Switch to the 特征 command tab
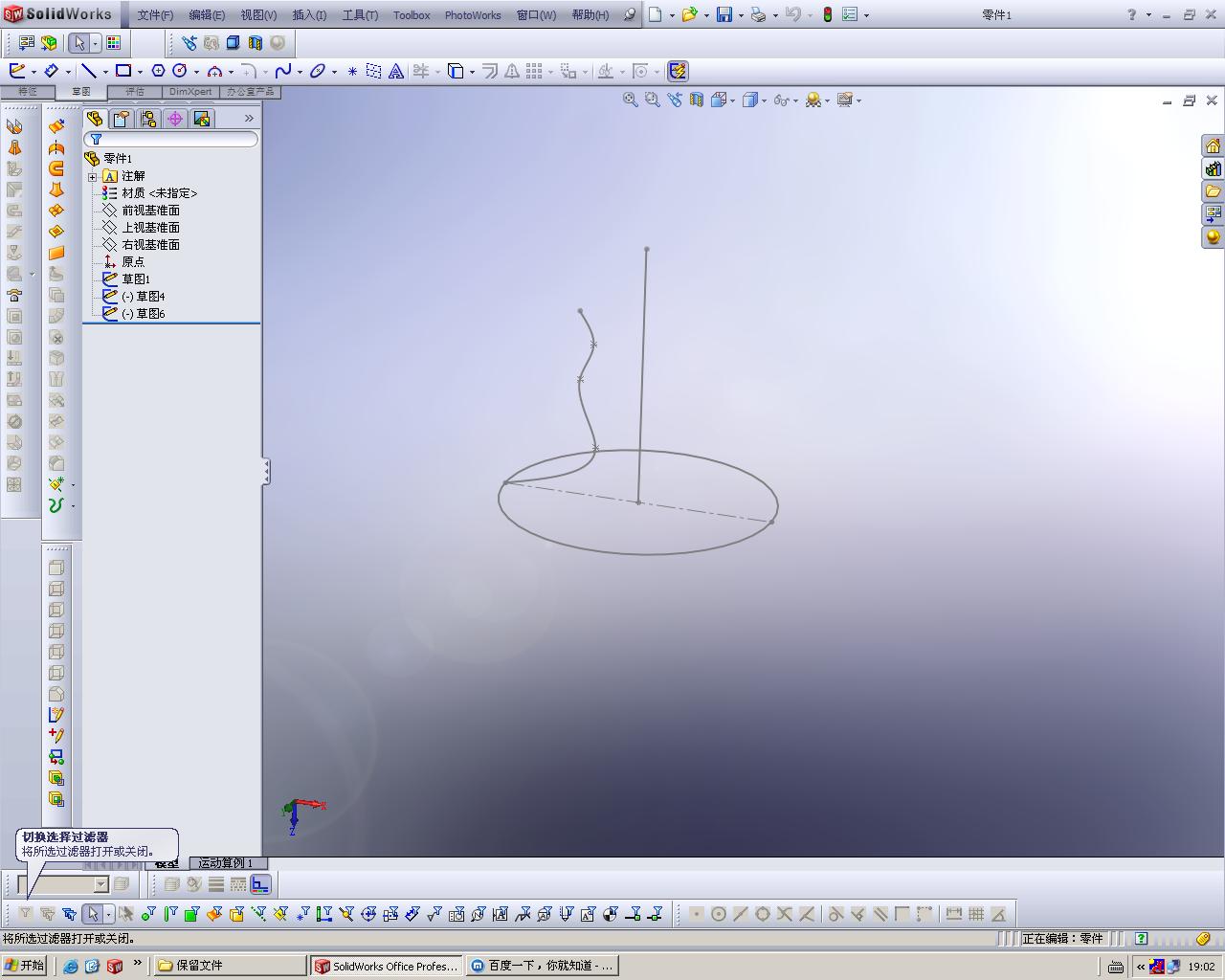 click(x=28, y=92)
